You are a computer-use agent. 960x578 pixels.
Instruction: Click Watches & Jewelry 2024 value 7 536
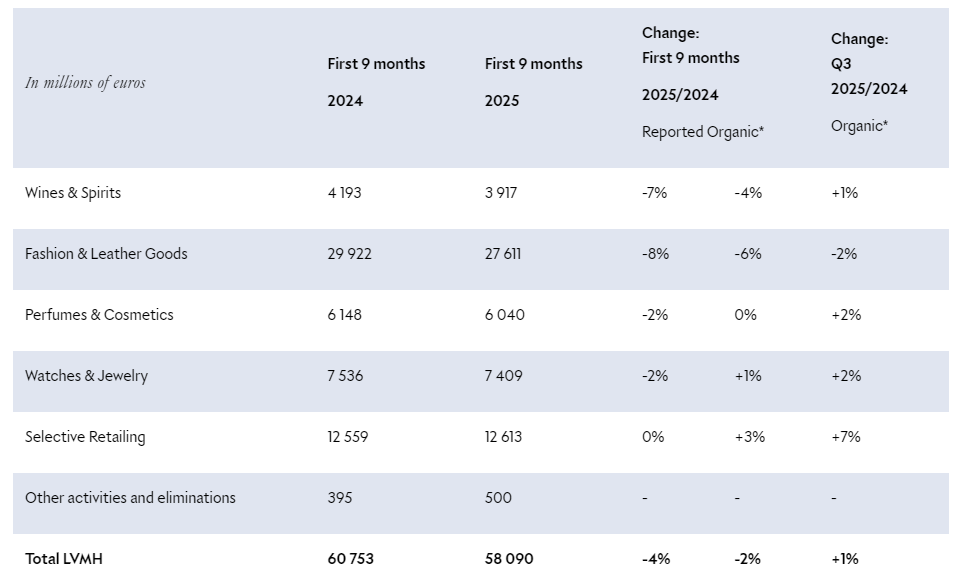click(345, 376)
